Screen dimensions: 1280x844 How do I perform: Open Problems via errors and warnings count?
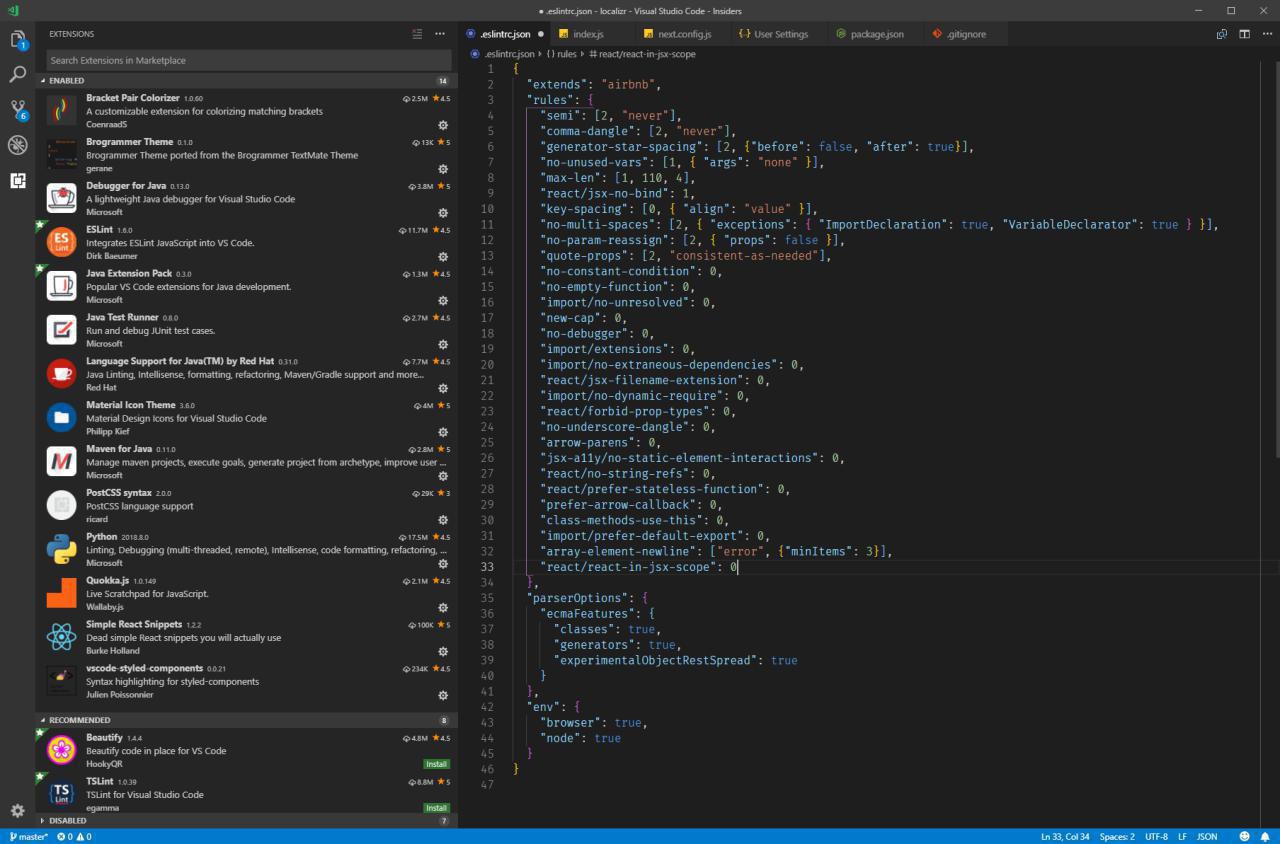click(74, 836)
